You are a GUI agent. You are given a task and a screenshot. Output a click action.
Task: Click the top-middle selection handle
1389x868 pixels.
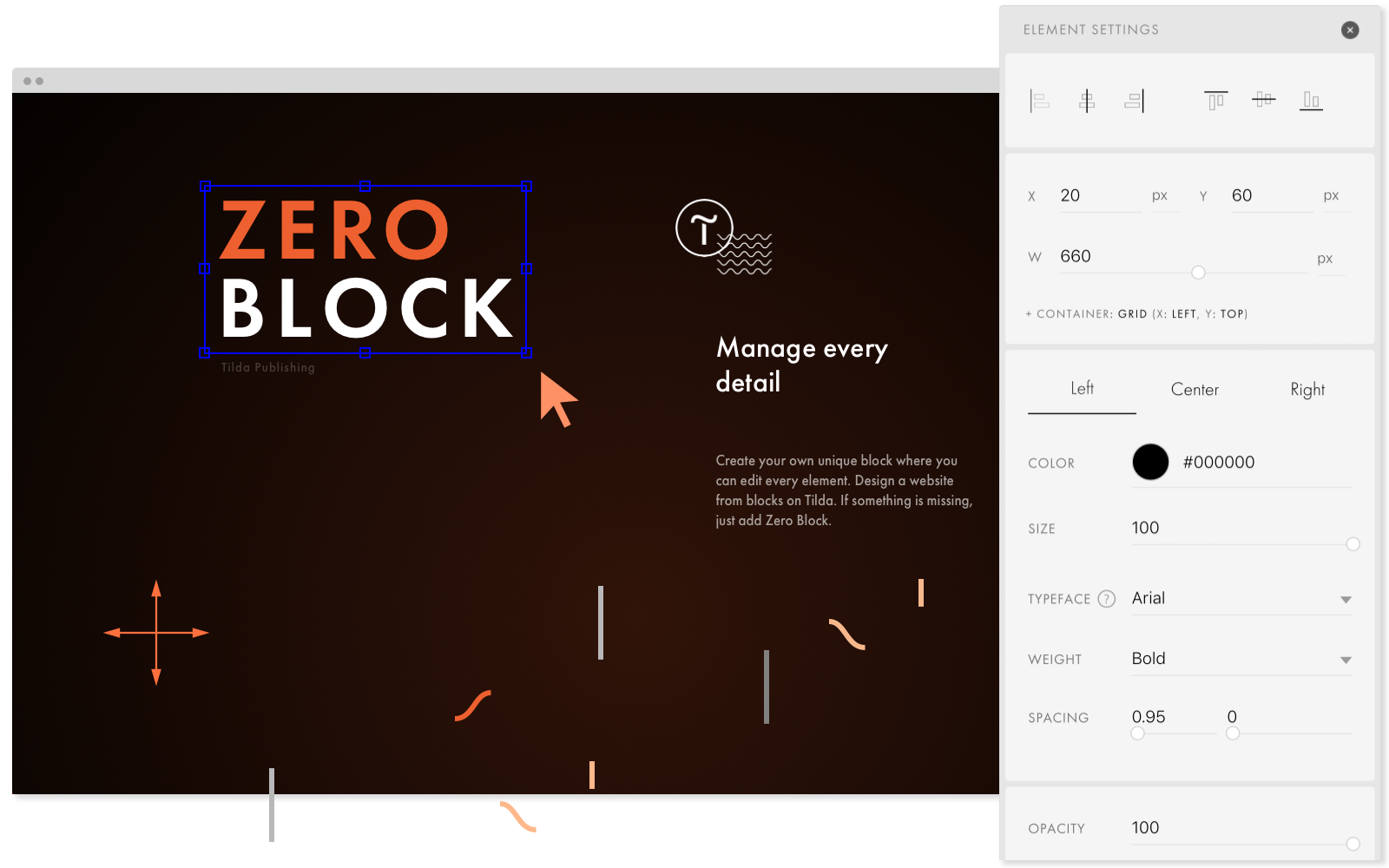click(x=365, y=187)
